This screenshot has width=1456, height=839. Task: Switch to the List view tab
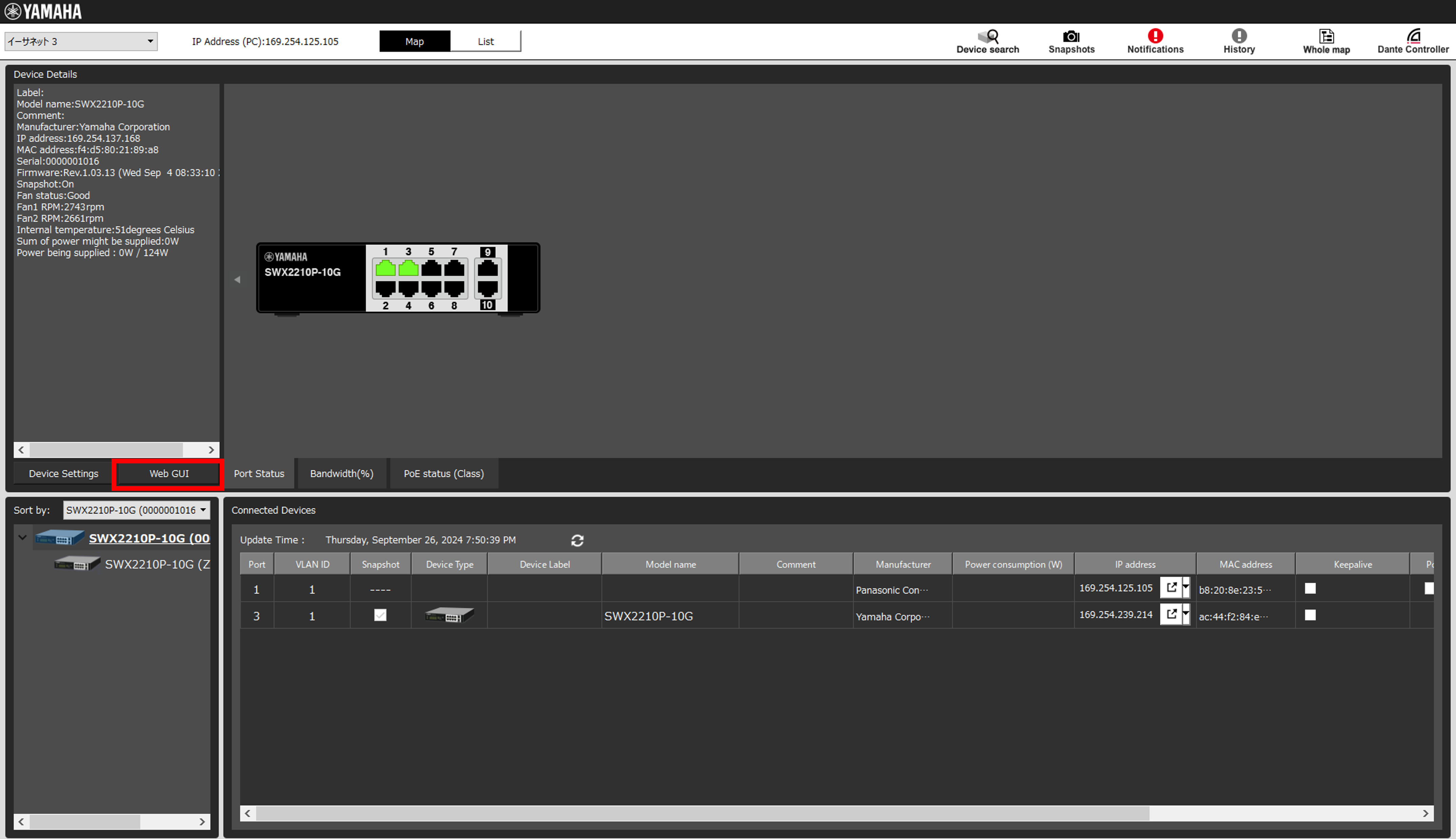point(485,41)
